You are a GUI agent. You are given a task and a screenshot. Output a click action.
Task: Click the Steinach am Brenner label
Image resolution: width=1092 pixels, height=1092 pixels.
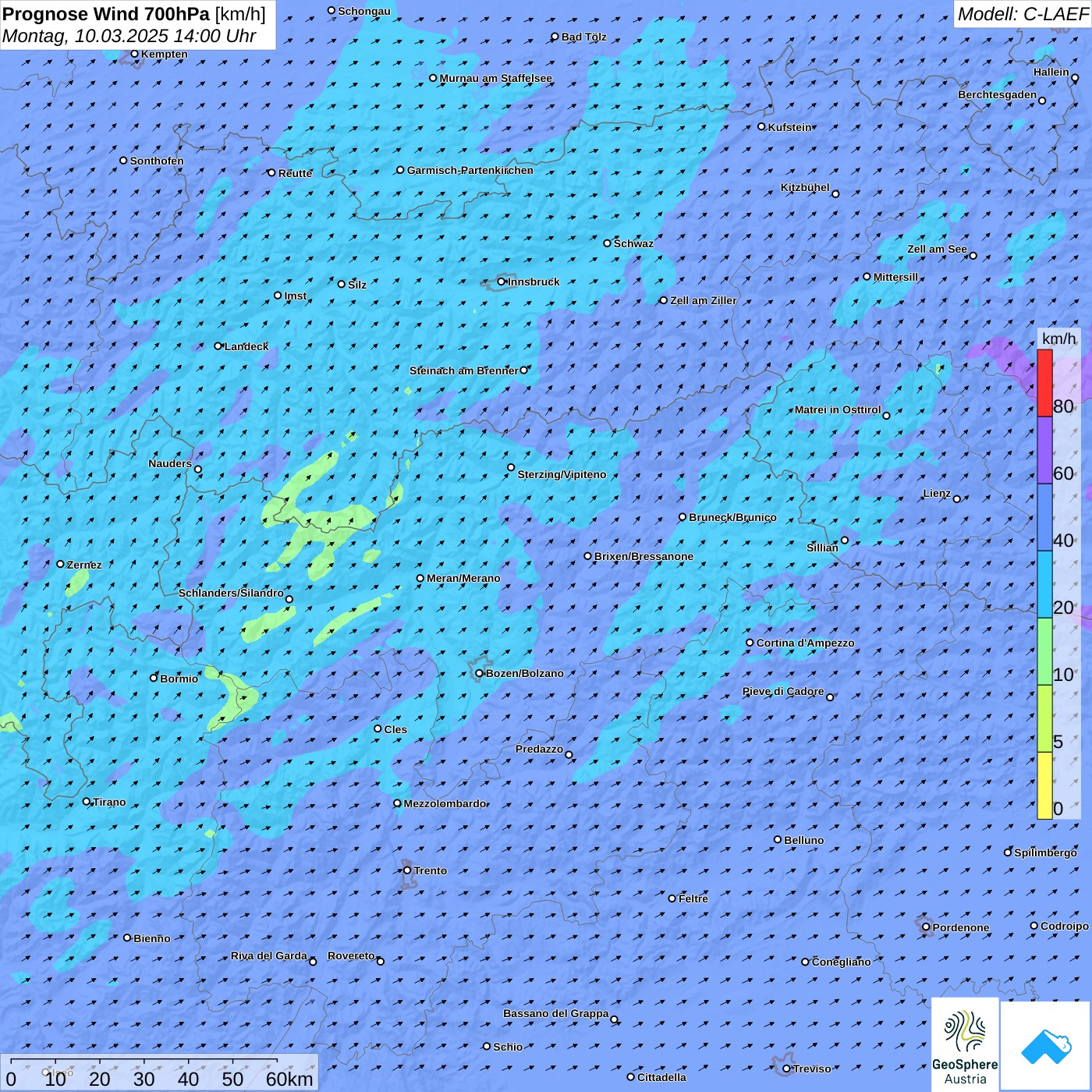(463, 370)
